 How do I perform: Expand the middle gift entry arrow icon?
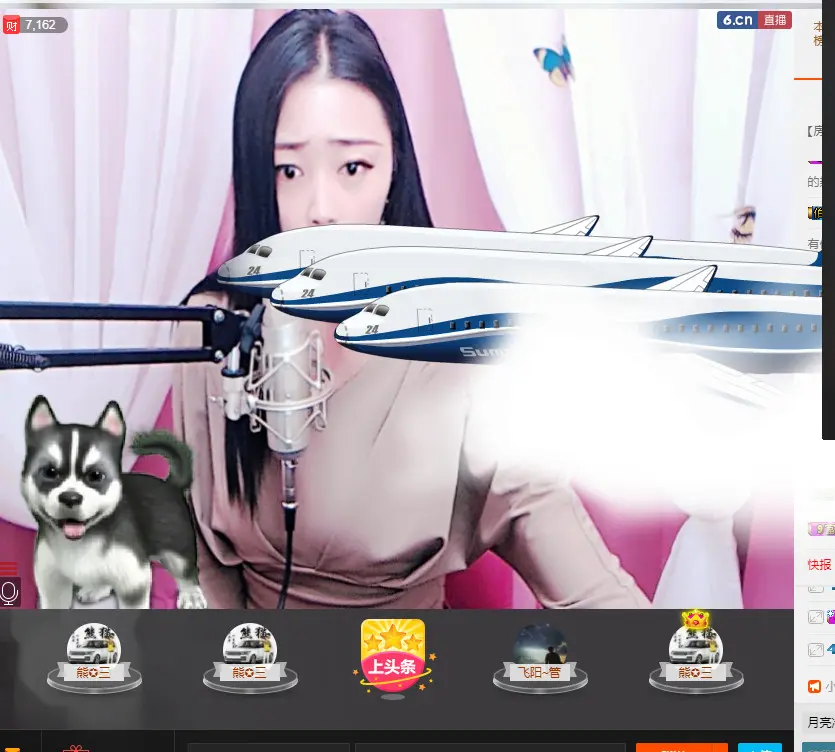pos(816,617)
